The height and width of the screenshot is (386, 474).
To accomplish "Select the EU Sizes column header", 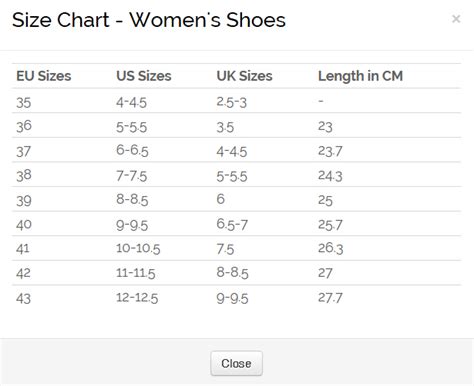I will click(44, 76).
